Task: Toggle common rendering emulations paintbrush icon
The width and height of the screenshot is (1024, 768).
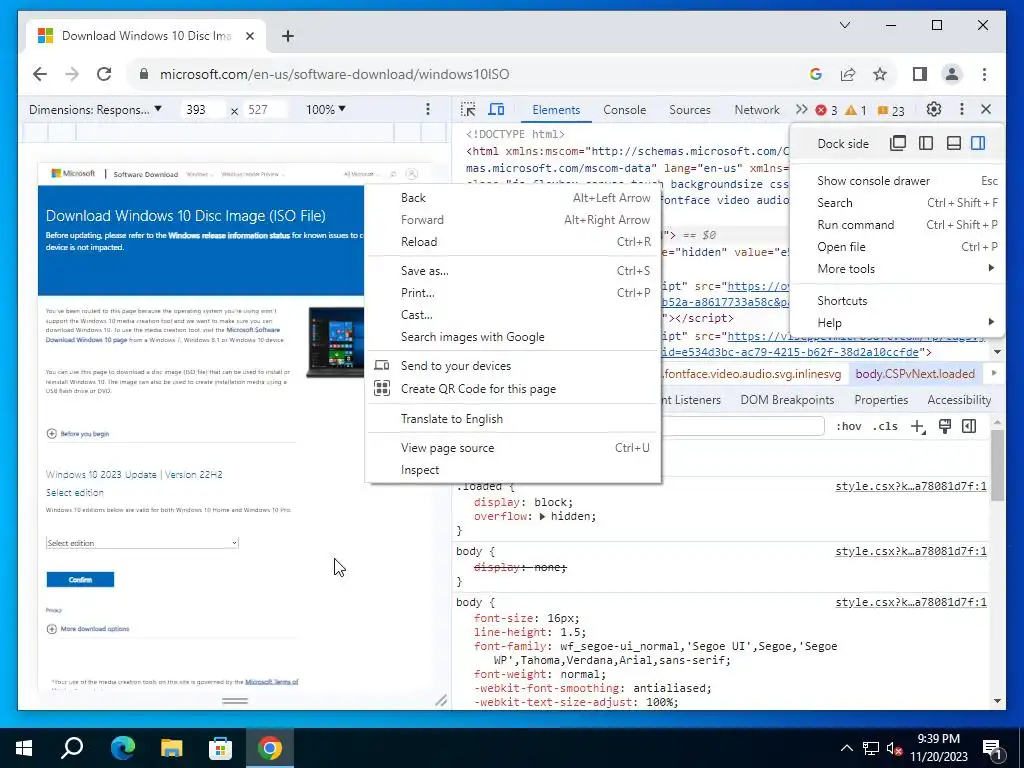Action: pos(944,426)
